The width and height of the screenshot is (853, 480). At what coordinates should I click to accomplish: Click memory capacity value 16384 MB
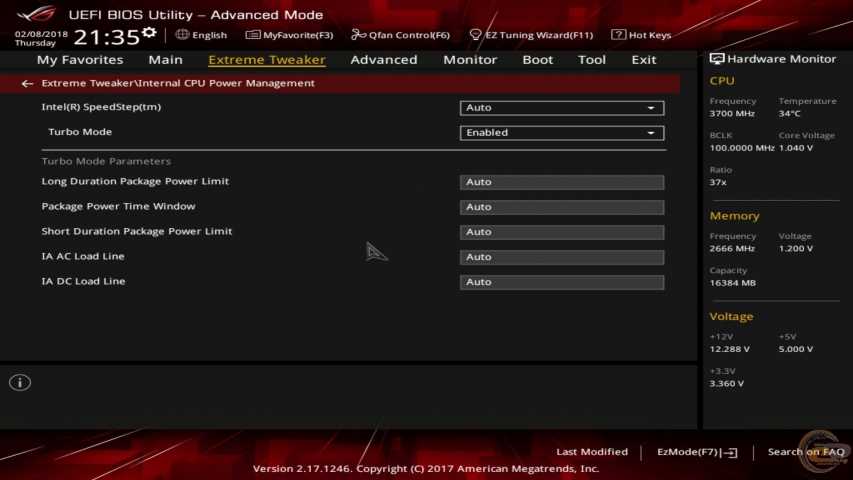pos(733,283)
